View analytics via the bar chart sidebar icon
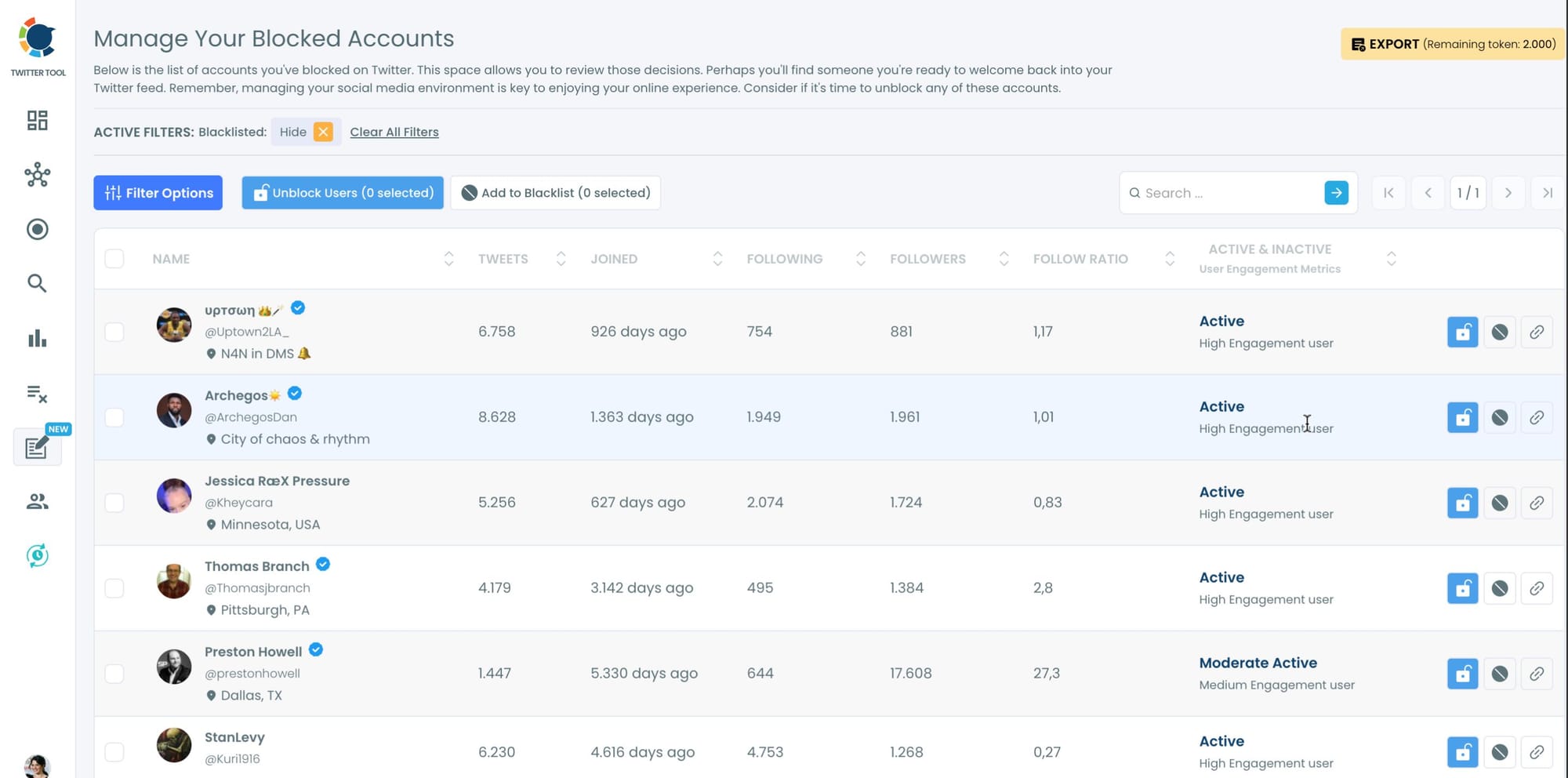 (37, 337)
